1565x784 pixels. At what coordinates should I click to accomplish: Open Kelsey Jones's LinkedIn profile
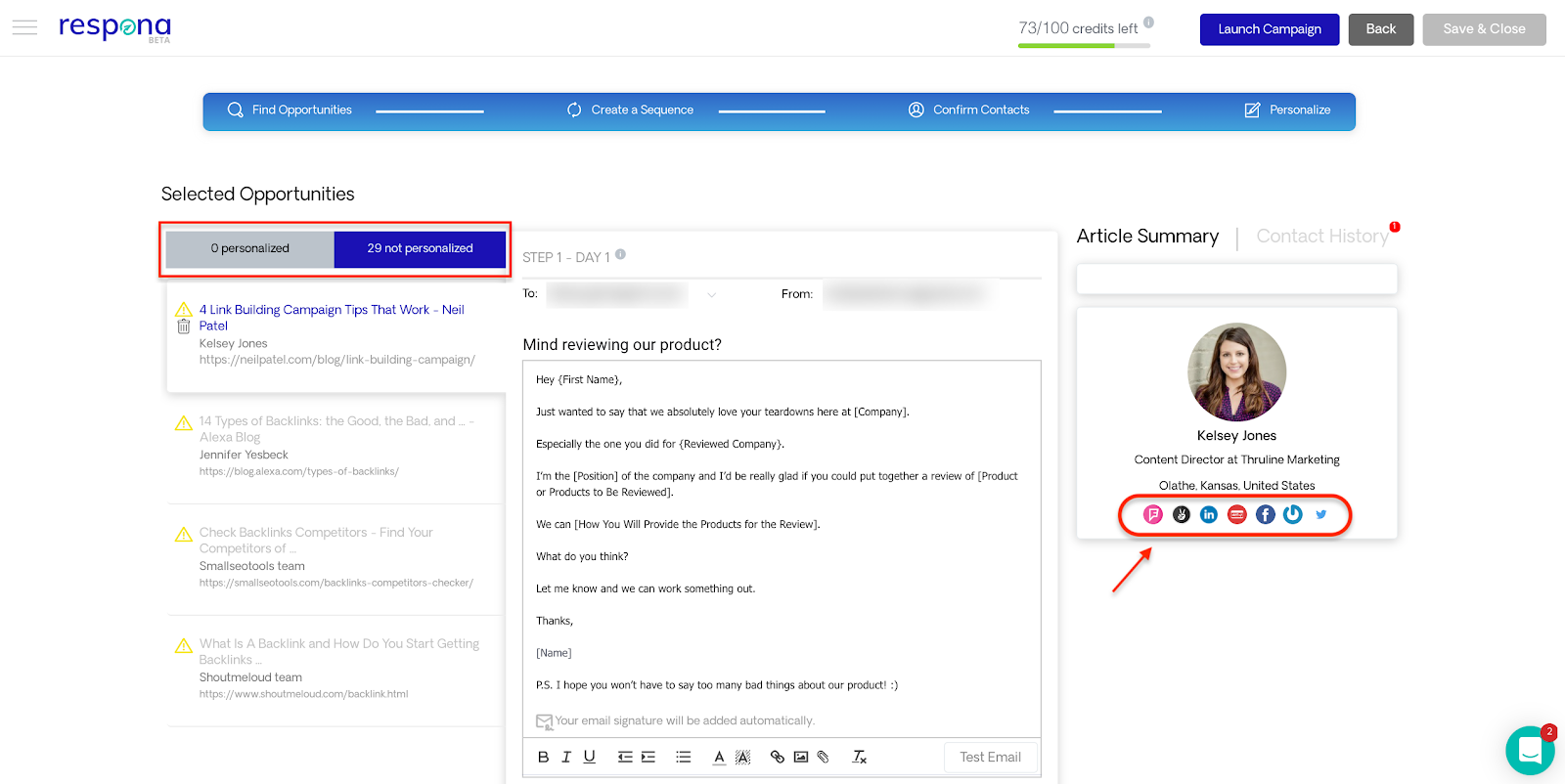pos(1209,514)
